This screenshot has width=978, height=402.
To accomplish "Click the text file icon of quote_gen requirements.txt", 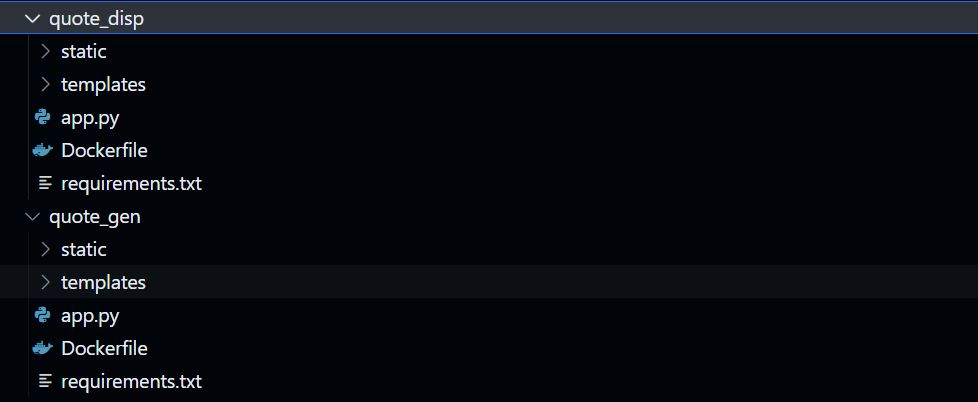I will click(45, 381).
